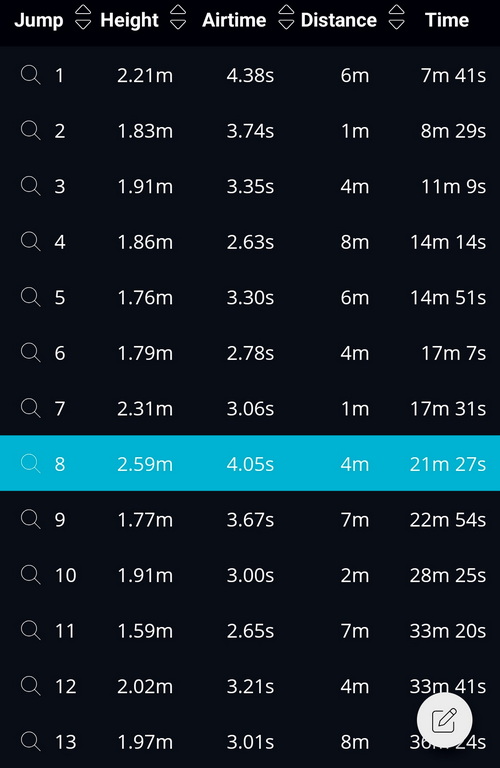This screenshot has width=500, height=768.
Task: Open details magnifier on highlighted jump 8
Action: [30, 463]
